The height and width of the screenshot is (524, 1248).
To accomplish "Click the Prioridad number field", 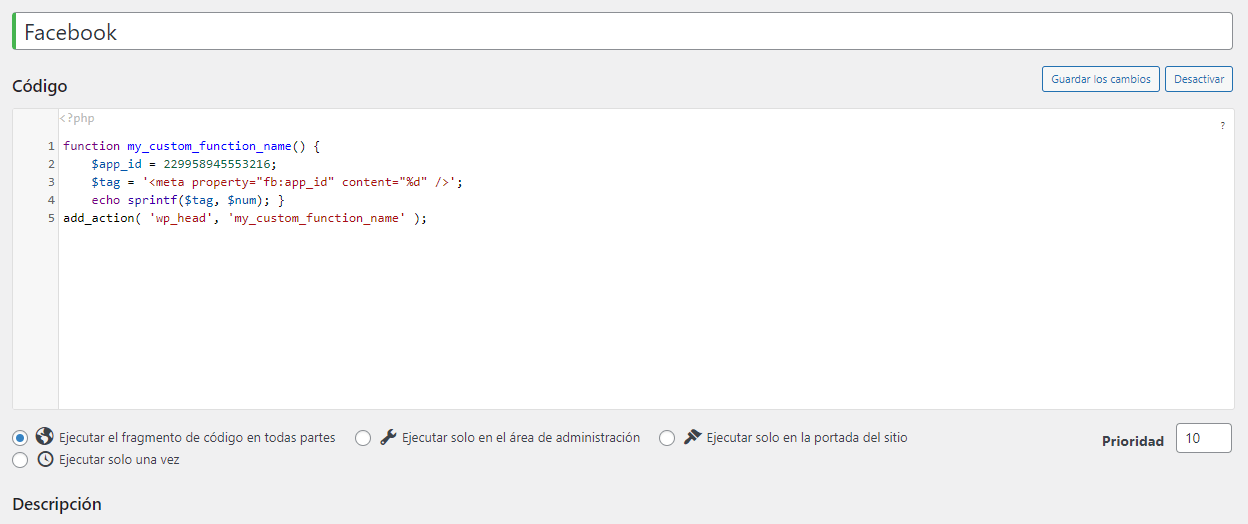I will coord(1204,438).
